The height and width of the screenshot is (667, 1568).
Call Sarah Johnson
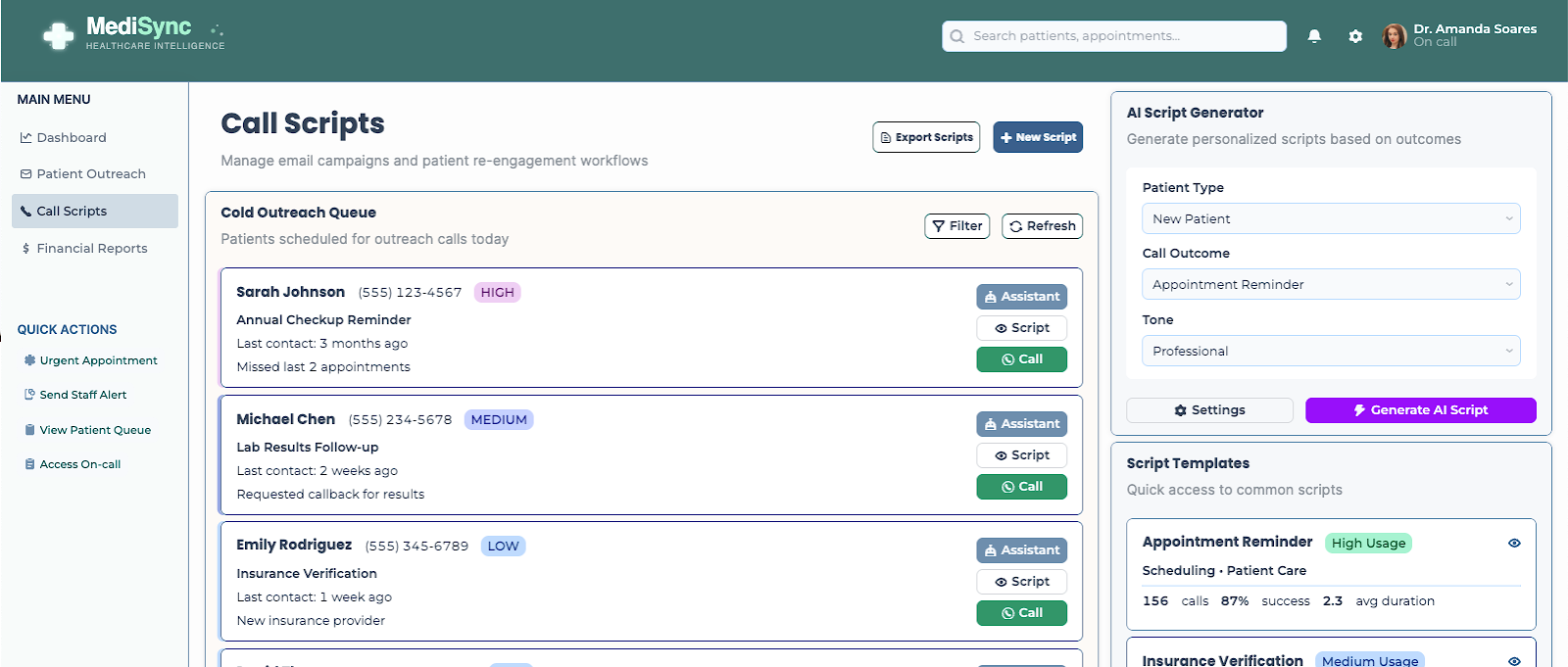(1022, 359)
